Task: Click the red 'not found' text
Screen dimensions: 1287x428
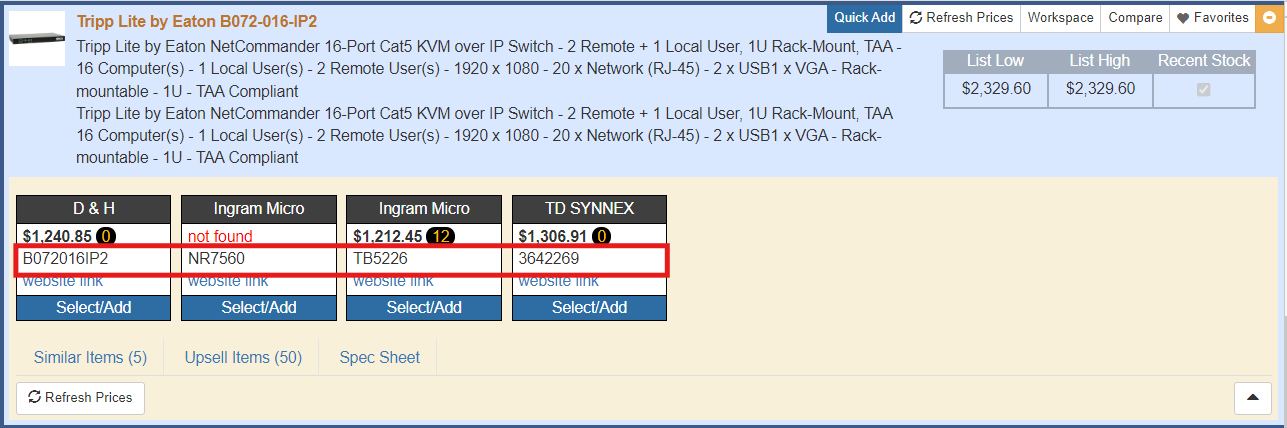Action: pyautogui.click(x=220, y=237)
